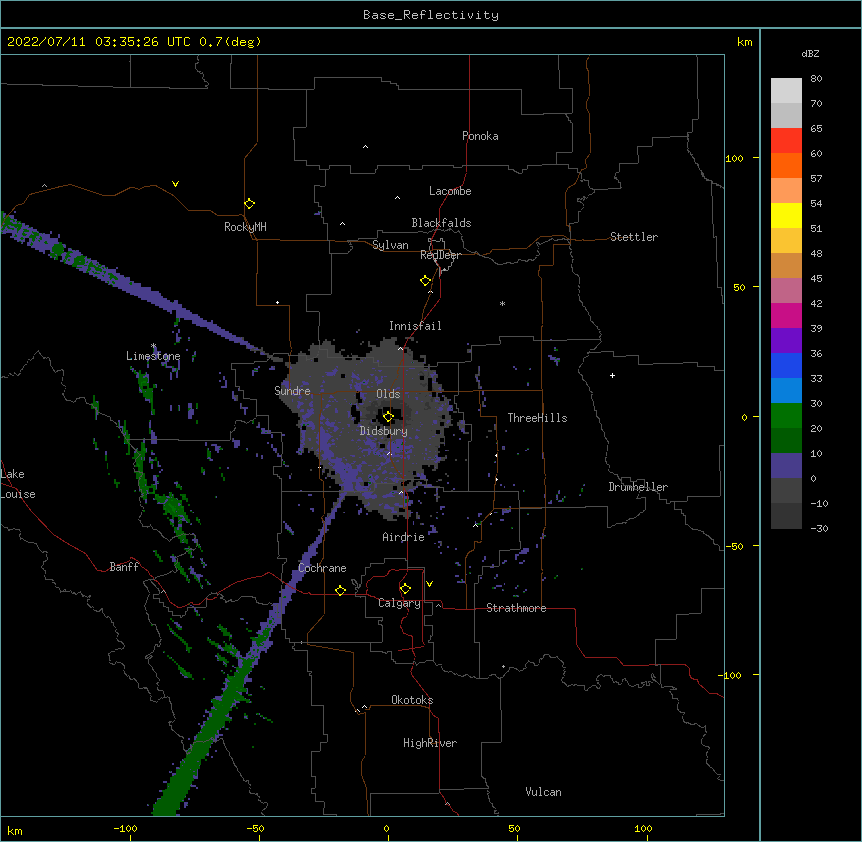
Task: Click the white asterisk east of Innisfail
Action: [502, 303]
